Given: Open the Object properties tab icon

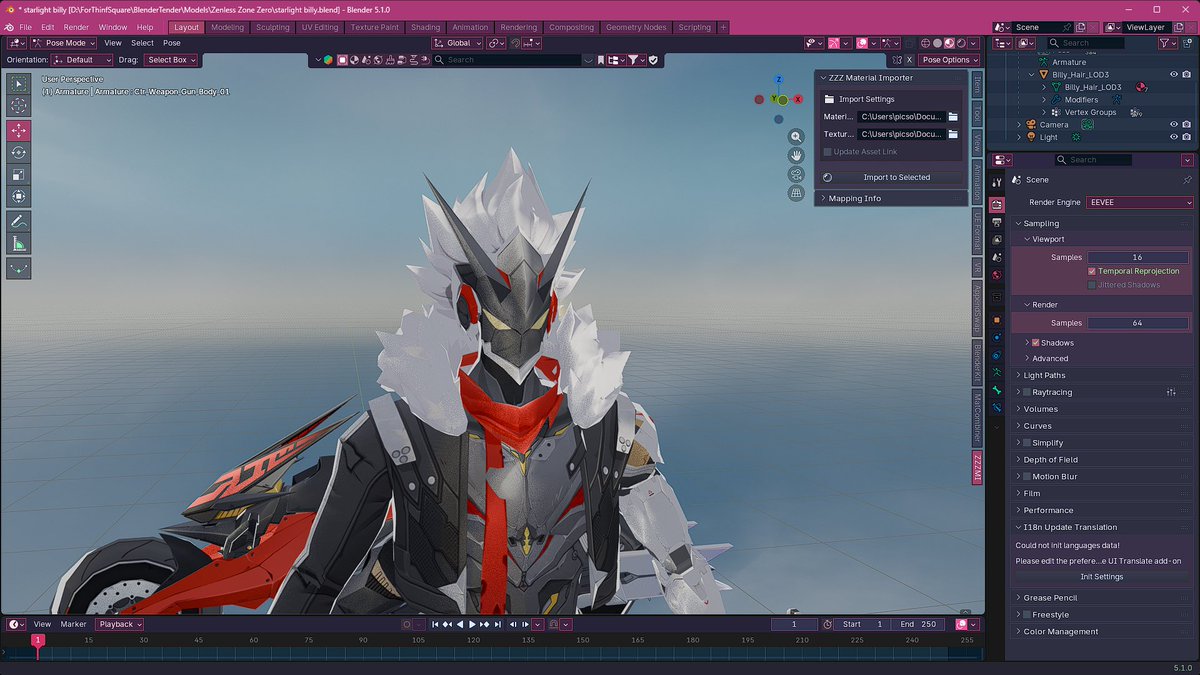Looking at the screenshot, I should pos(997,320).
